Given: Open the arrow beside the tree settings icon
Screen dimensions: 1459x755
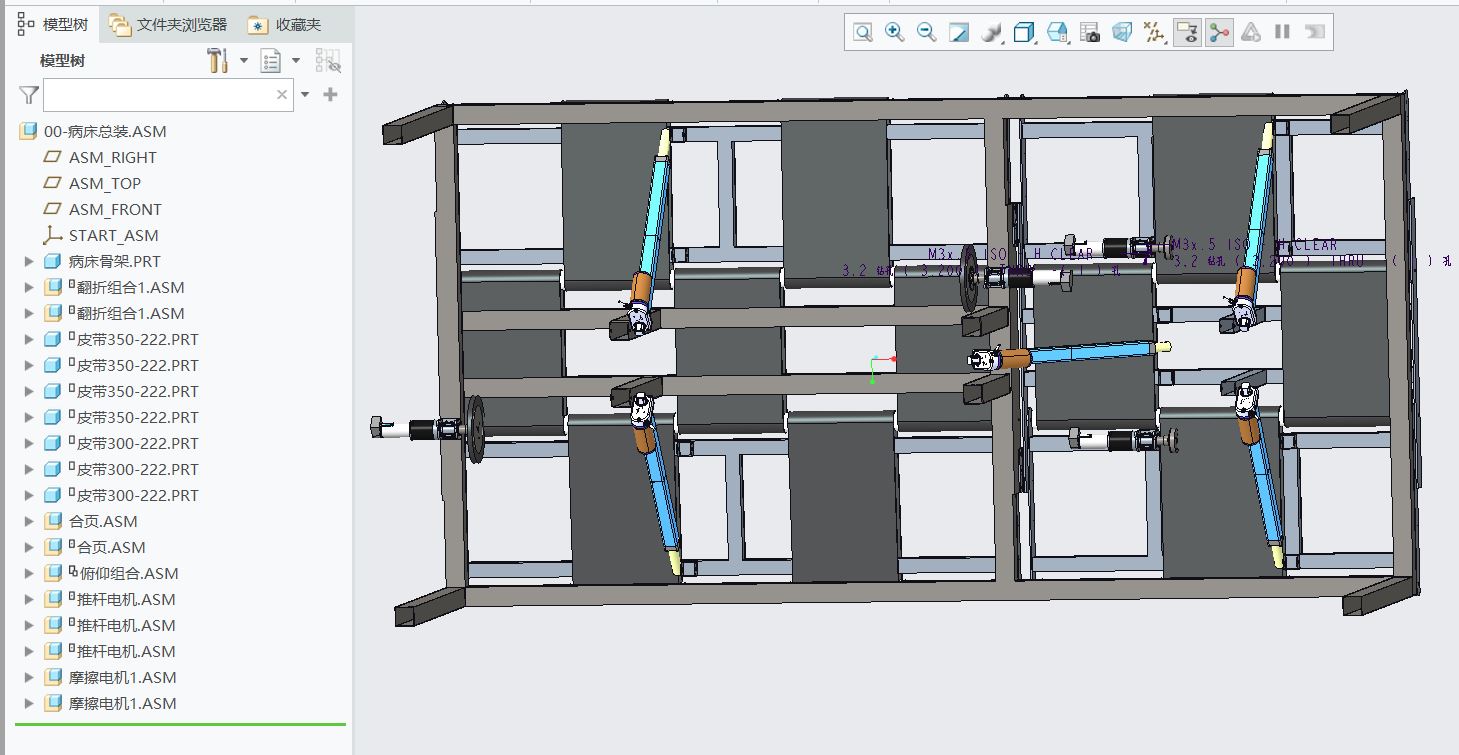Looking at the screenshot, I should coord(243,61).
